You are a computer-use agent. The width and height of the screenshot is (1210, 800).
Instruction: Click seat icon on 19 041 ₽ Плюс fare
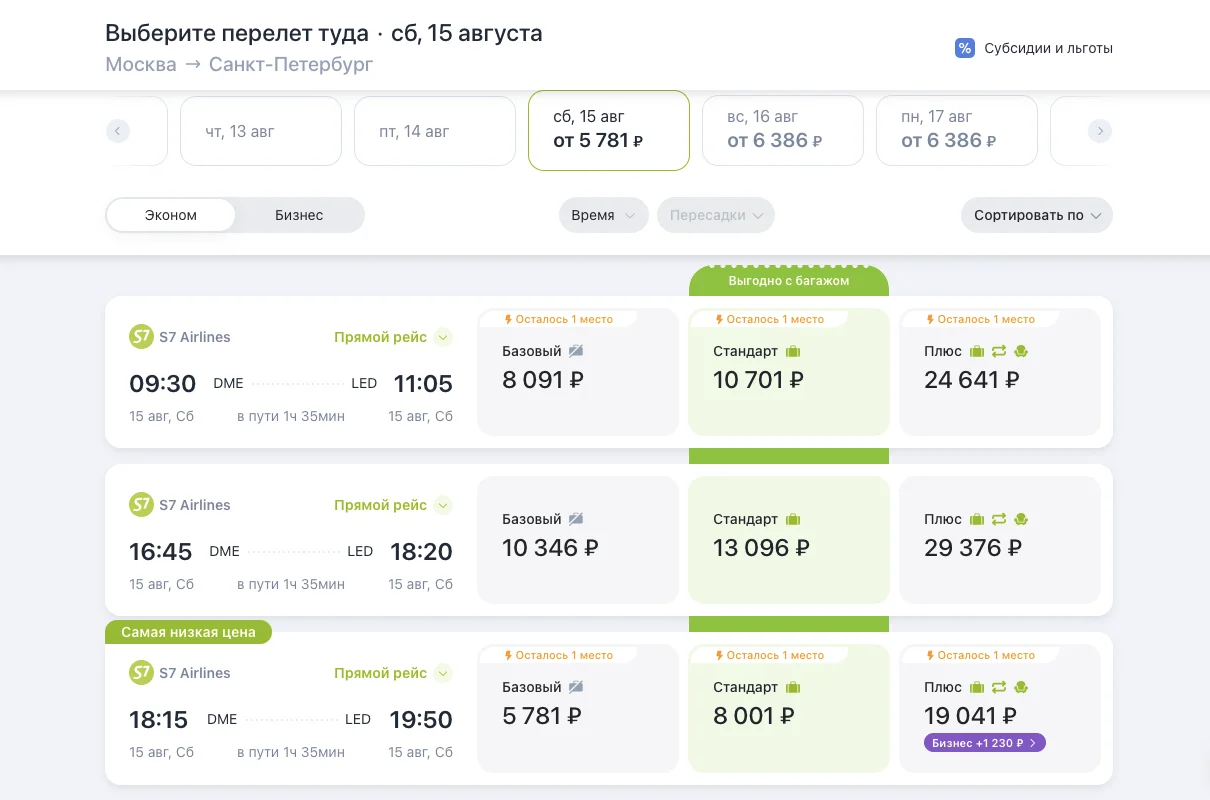pos(1021,687)
